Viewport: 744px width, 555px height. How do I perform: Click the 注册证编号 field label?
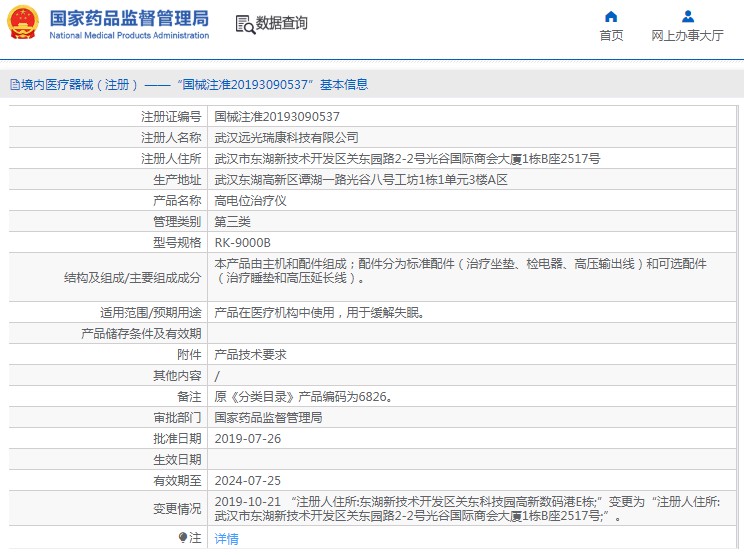point(171,117)
